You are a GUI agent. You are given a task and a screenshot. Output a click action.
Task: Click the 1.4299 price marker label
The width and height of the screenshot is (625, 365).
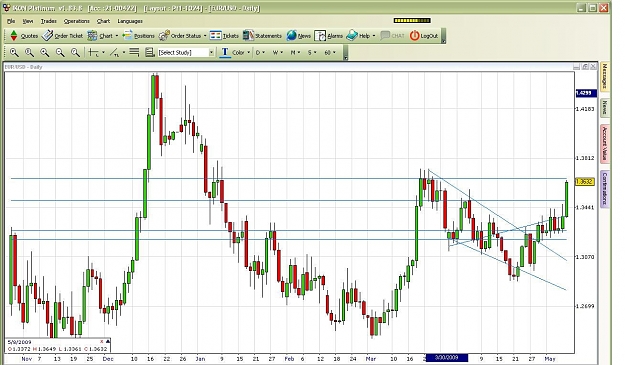(586, 93)
